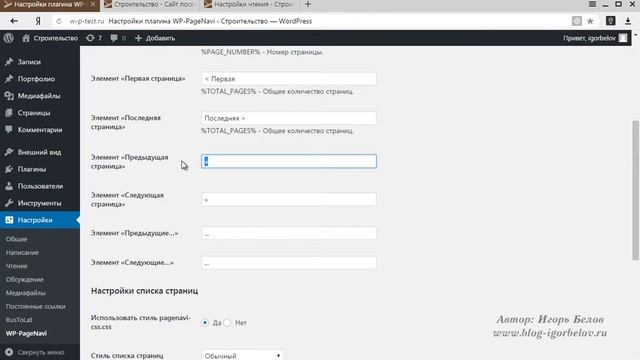Click the Инструменты wrench icon

(x=9, y=203)
